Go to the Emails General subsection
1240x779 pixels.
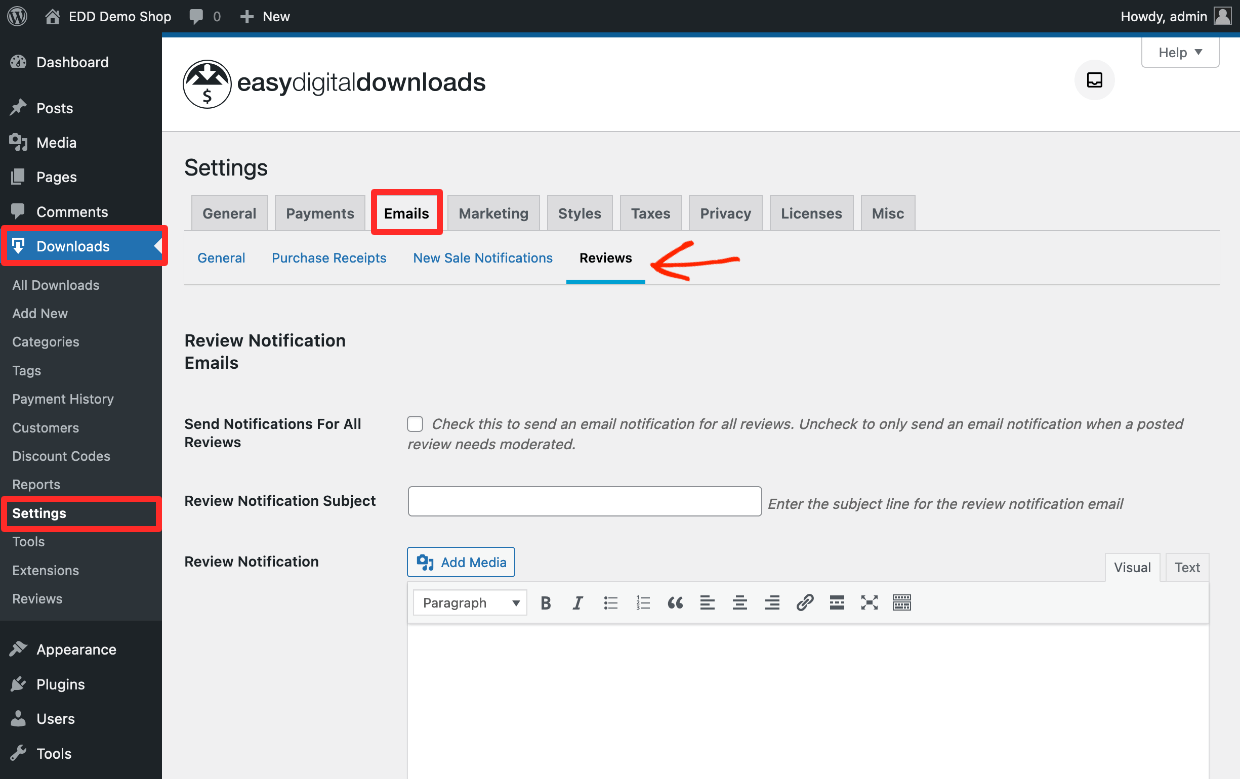221,258
